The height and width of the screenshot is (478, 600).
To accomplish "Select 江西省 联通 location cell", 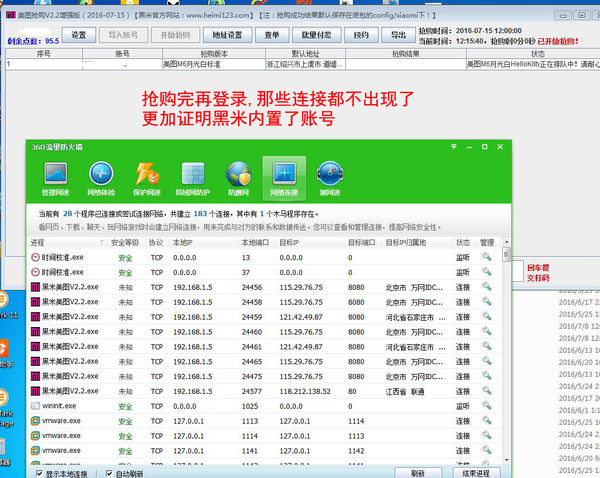I will pyautogui.click(x=405, y=391).
